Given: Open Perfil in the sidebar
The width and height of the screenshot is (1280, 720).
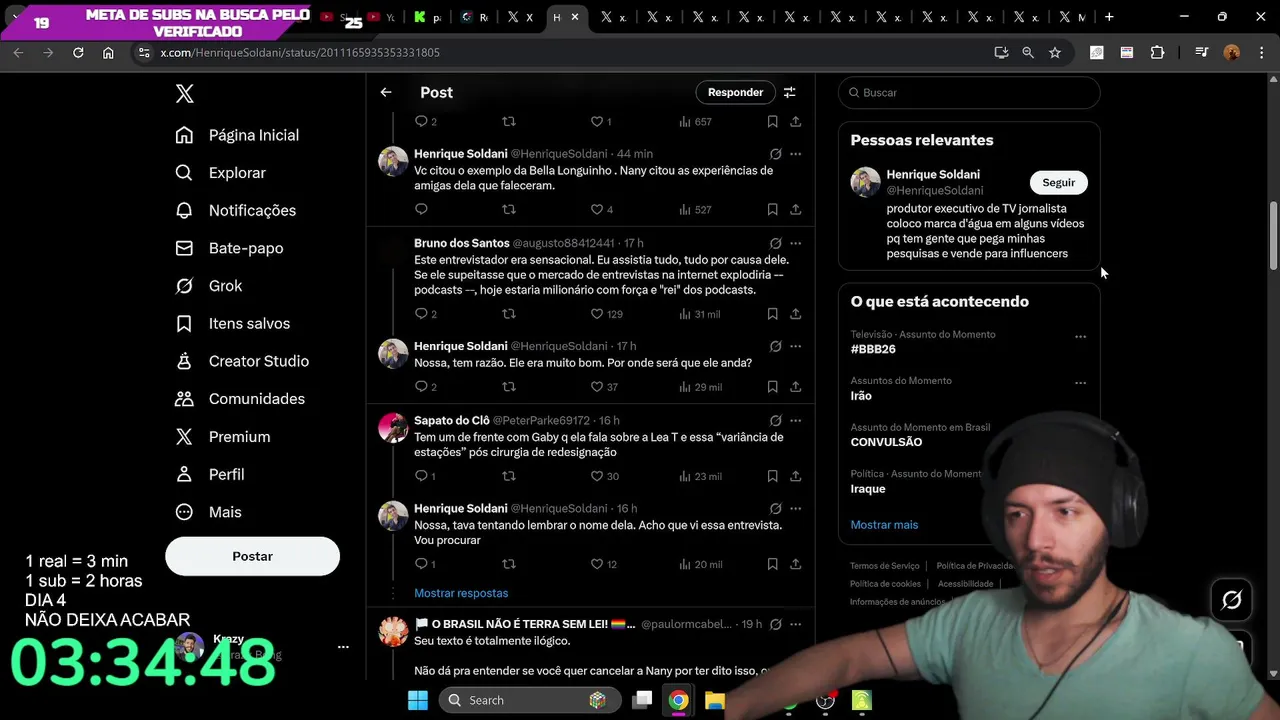Looking at the screenshot, I should tap(210, 474).
